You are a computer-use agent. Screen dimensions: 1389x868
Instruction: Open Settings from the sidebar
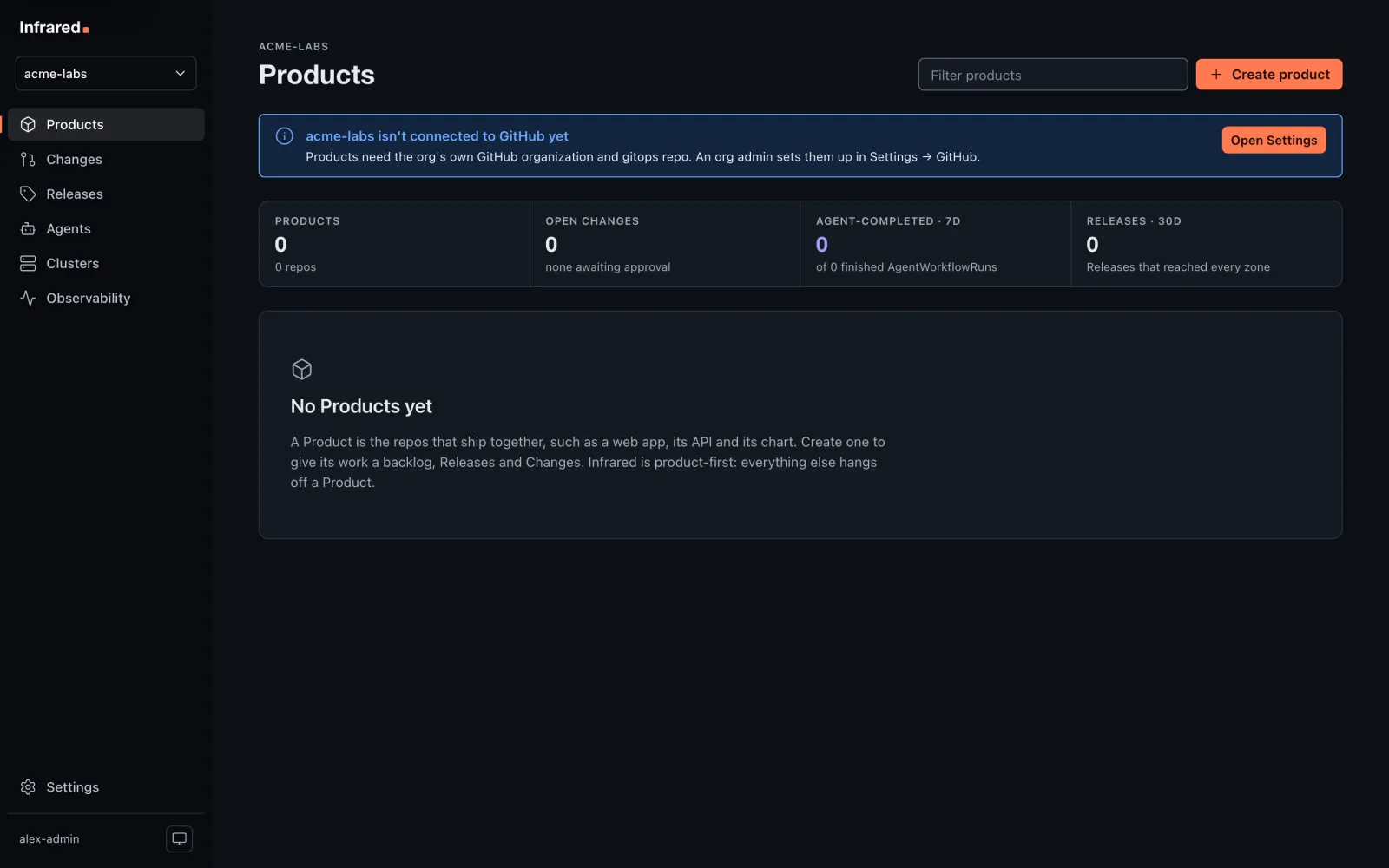pos(106,786)
